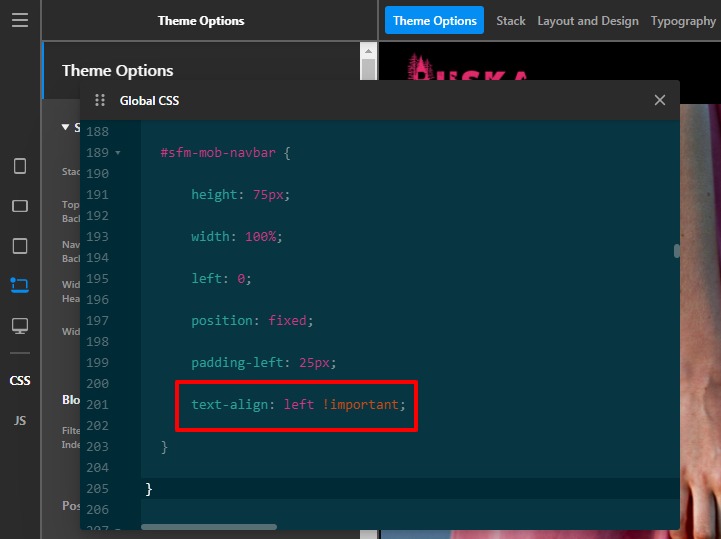This screenshot has height=539, width=721.
Task: Click the scroll up arrow of options panel
Action: [368, 51]
